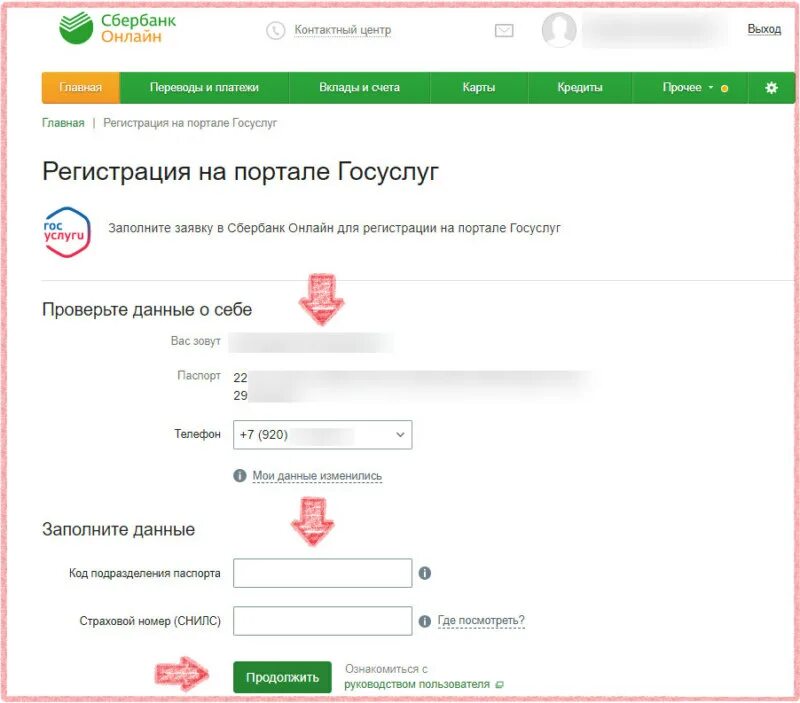Image resolution: width=800 pixels, height=703 pixels.
Task: Focus the Код подразделения паспорта field
Action: point(322,573)
